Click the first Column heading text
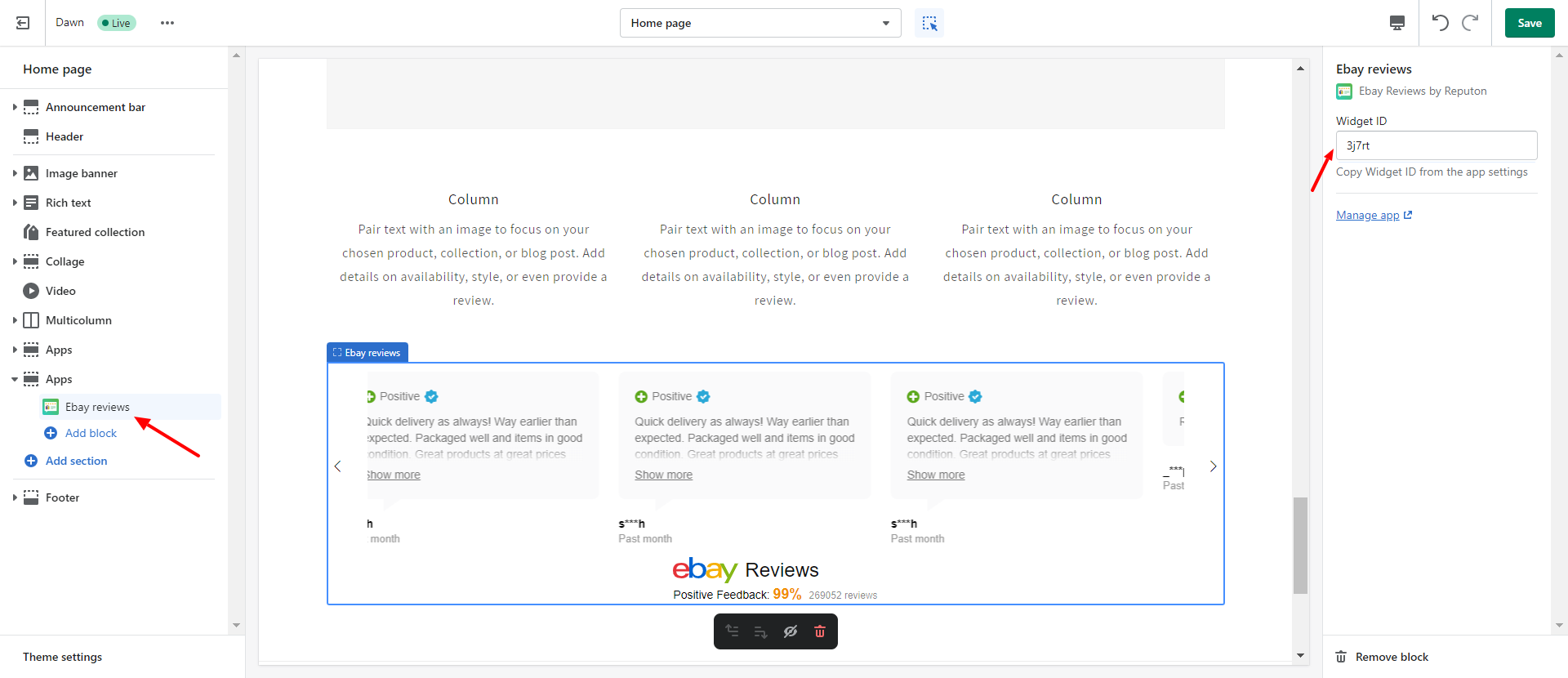This screenshot has height=678, width=1568. 473,199
